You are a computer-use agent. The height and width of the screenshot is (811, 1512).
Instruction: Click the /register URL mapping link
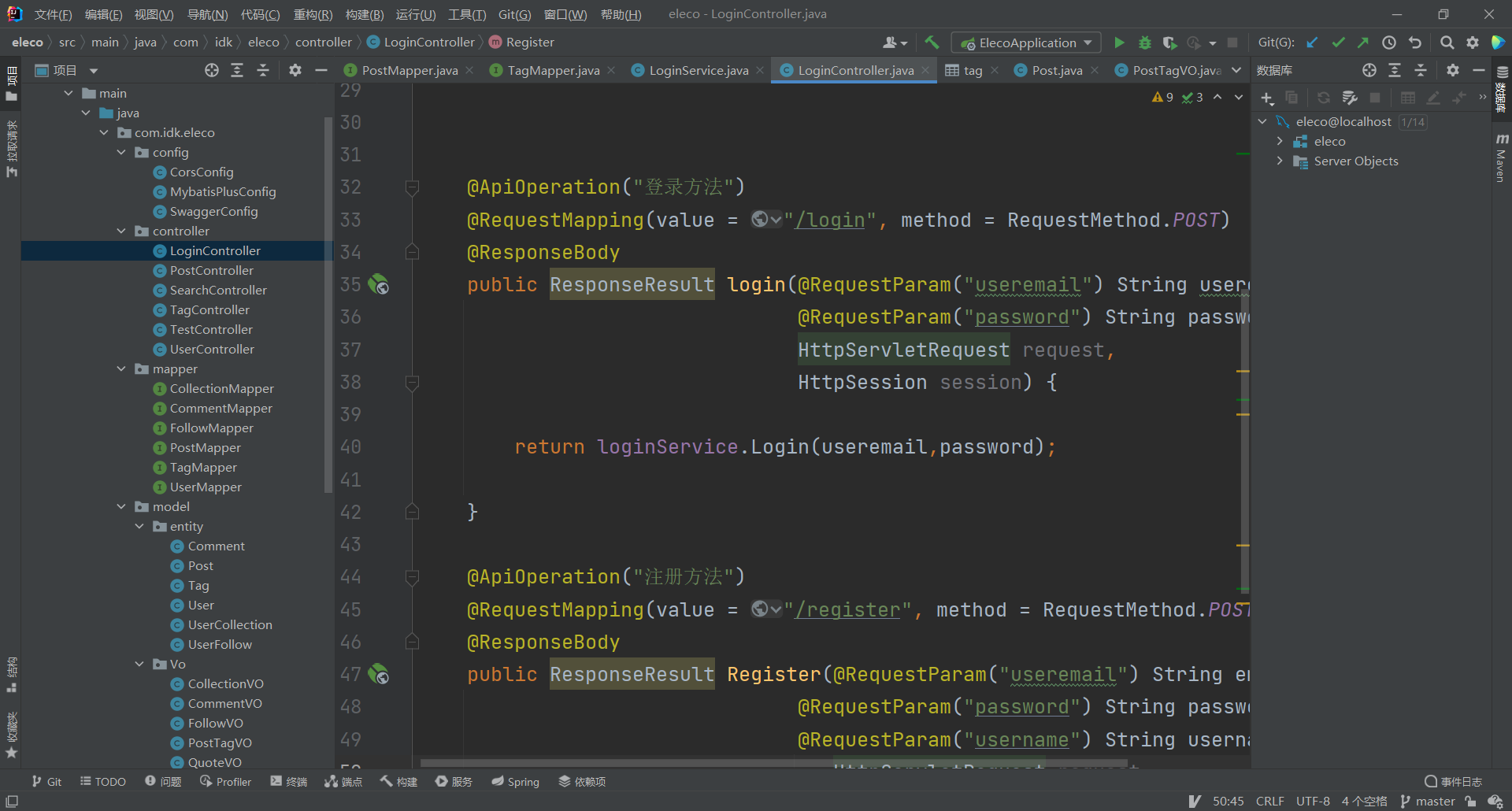[847, 609]
